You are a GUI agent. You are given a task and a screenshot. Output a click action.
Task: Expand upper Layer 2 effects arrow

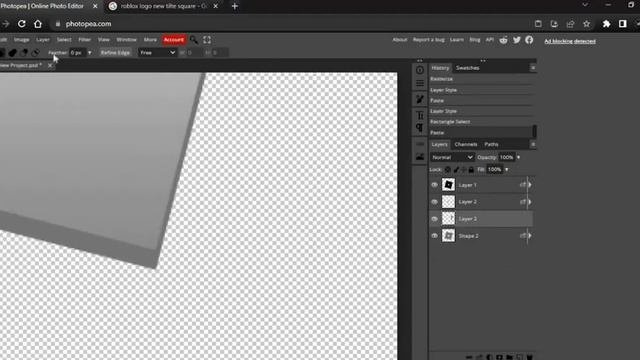pyautogui.click(x=530, y=202)
